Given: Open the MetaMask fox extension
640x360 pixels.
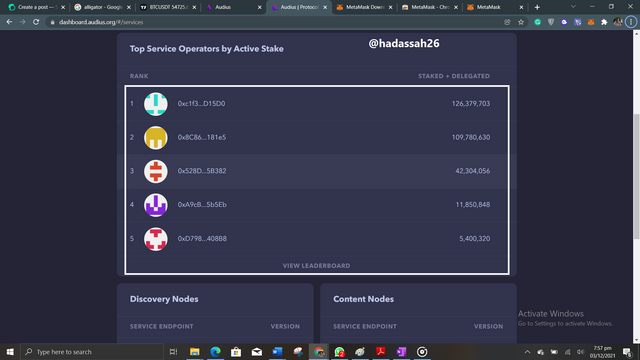Looking at the screenshot, I should [591, 22].
